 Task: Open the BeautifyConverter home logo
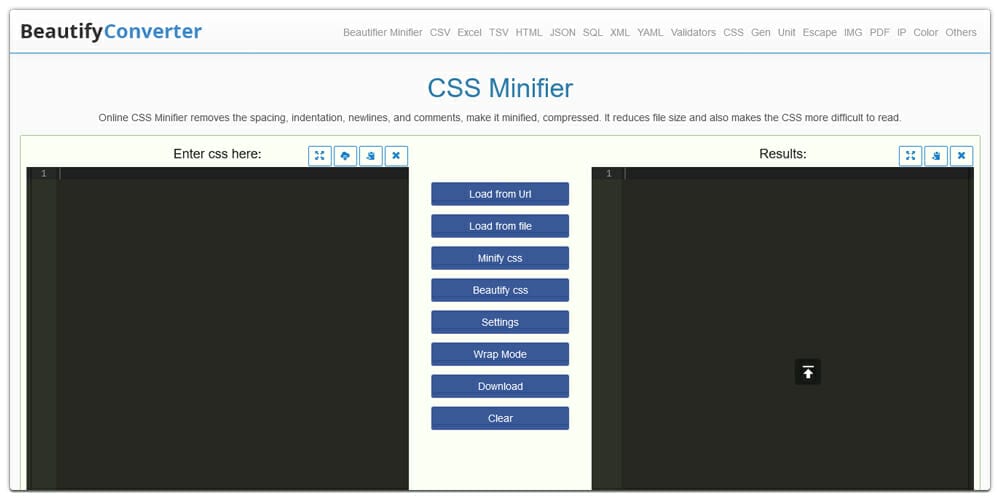pyautogui.click(x=111, y=31)
